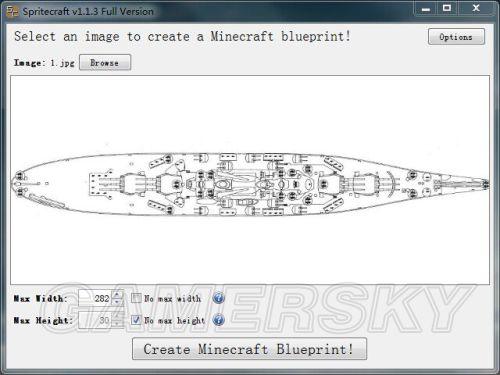The image size is (500, 375).
Task: Focus the Max Height number field
Action: 95,320
